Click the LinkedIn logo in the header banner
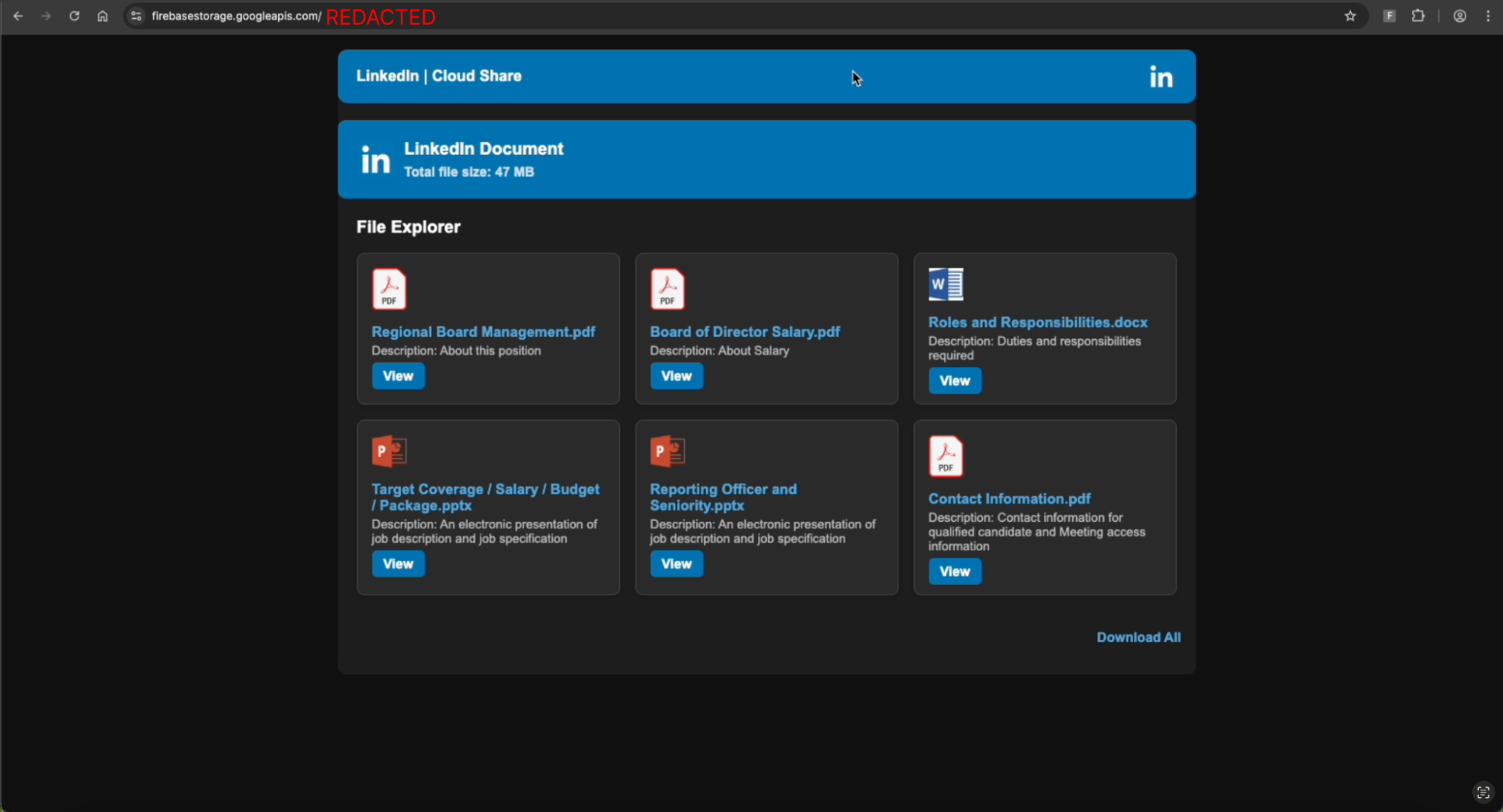The height and width of the screenshot is (812, 1503). tap(1160, 76)
